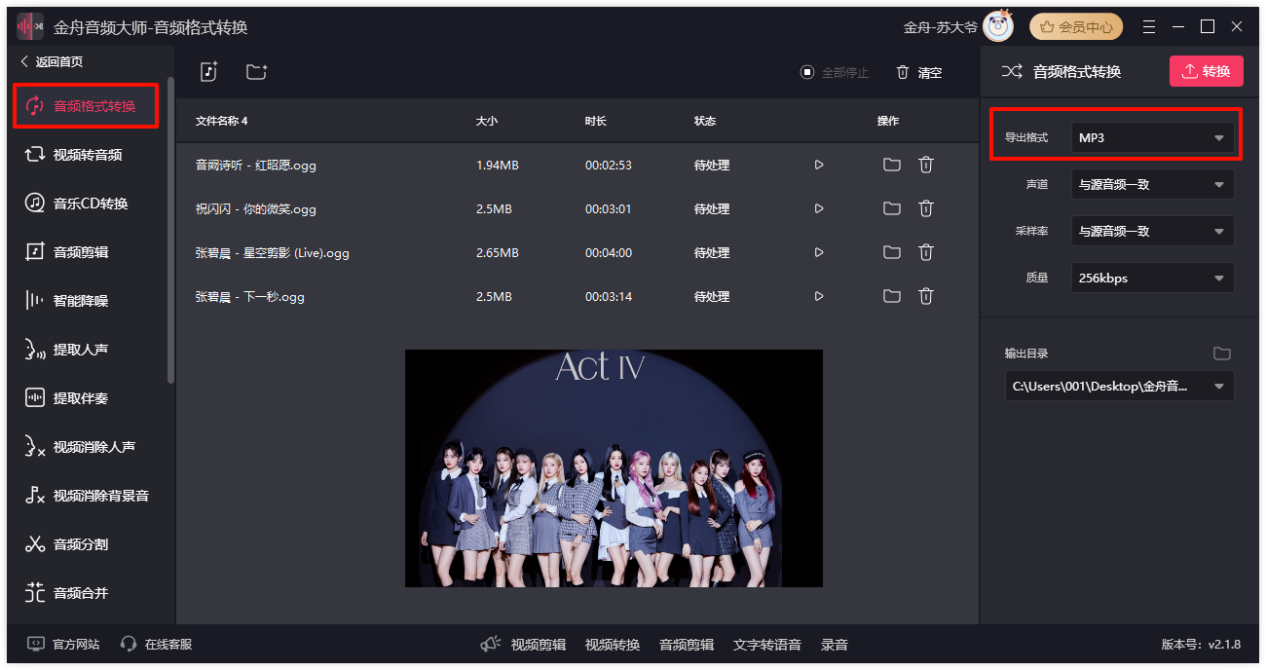
Task: Delete 你的微笑.ogg from the list
Action: click(x=926, y=209)
